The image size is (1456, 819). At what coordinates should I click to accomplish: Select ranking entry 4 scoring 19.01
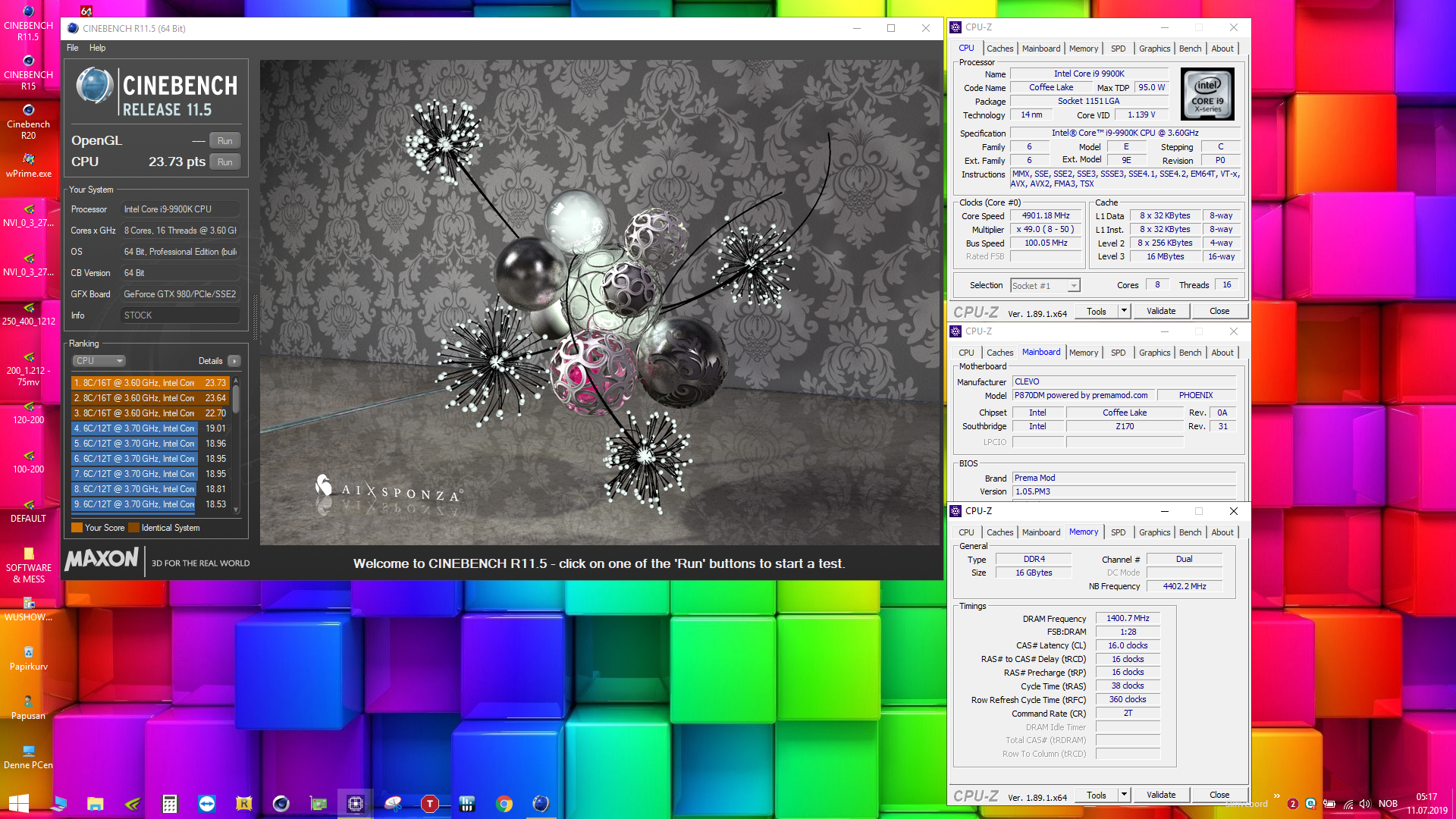[150, 428]
